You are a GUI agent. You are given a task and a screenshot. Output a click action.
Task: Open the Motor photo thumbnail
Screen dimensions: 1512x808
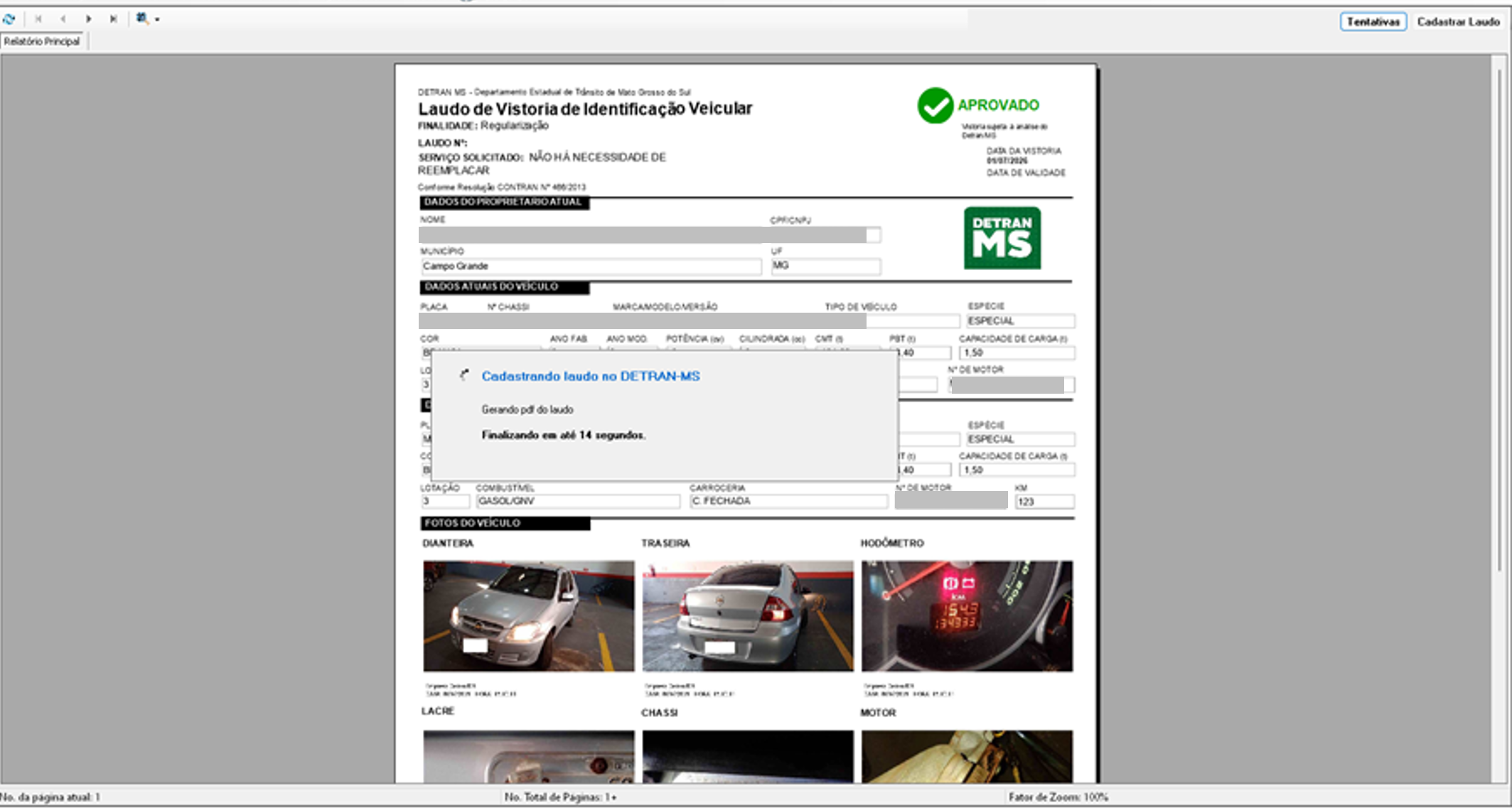point(967,756)
